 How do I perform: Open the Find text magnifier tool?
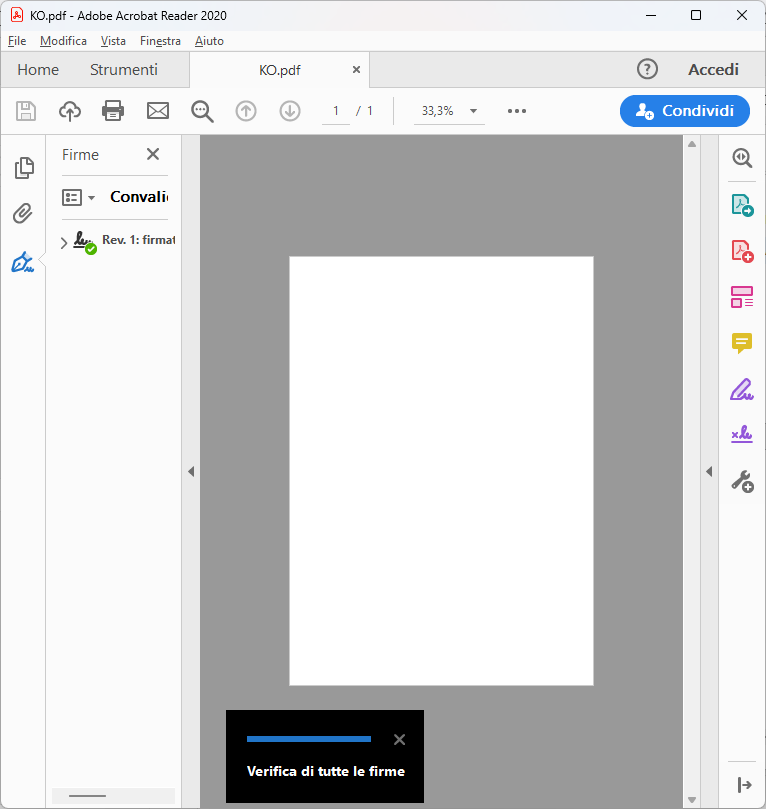pyautogui.click(x=203, y=111)
